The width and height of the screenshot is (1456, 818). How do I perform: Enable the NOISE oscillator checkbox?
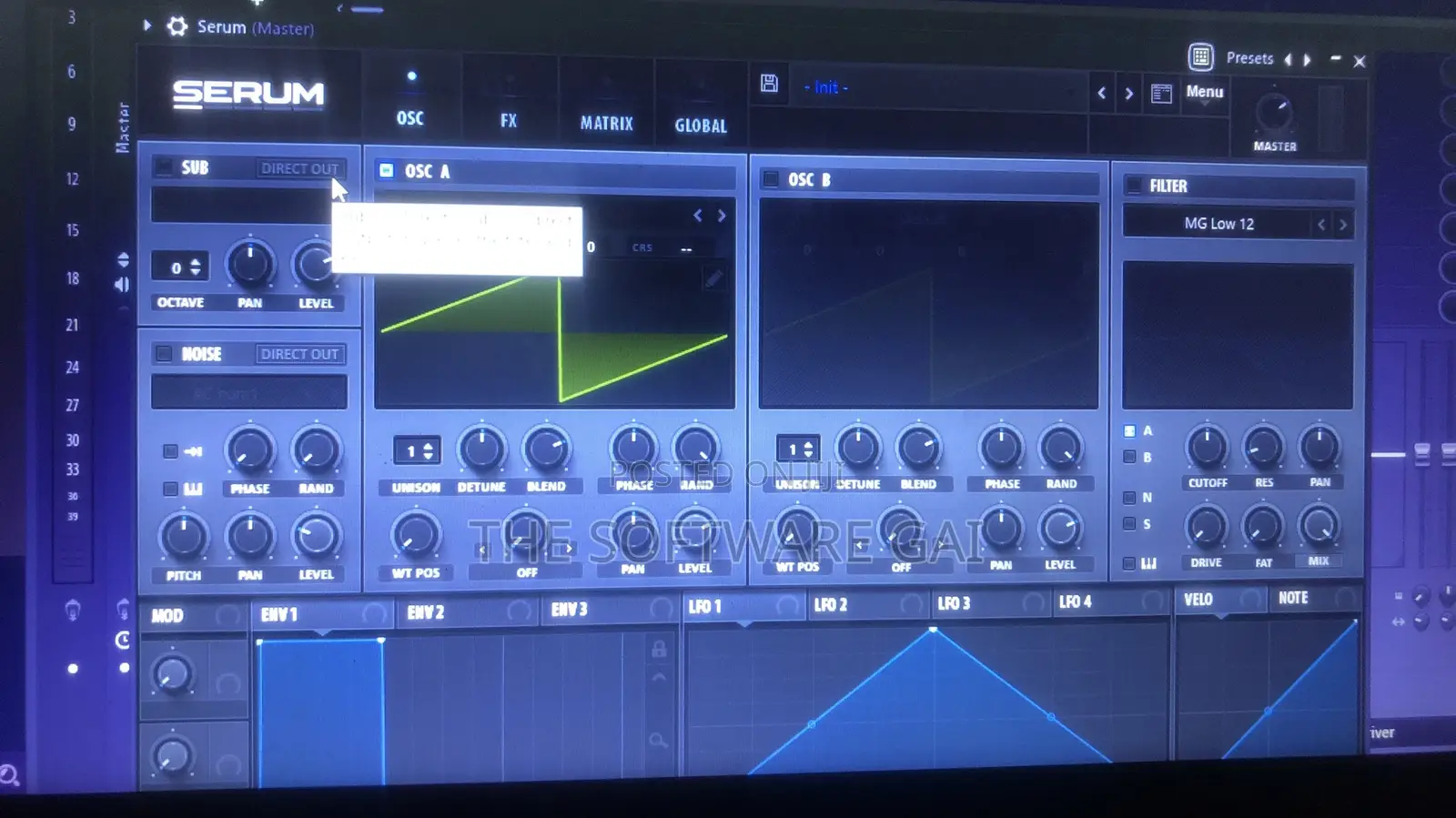(164, 354)
